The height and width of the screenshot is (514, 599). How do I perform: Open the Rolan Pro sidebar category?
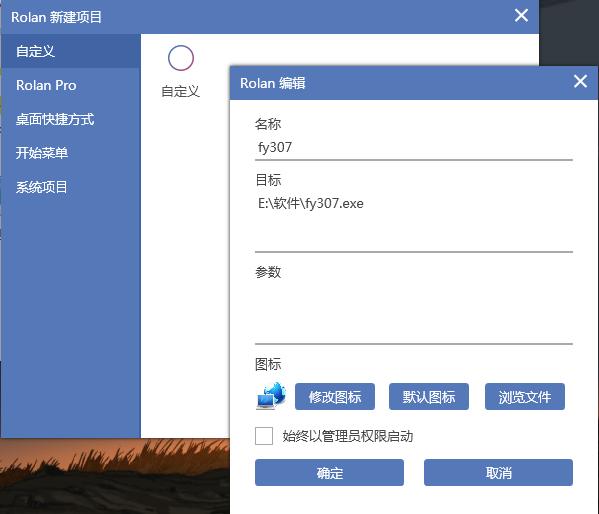tap(71, 85)
